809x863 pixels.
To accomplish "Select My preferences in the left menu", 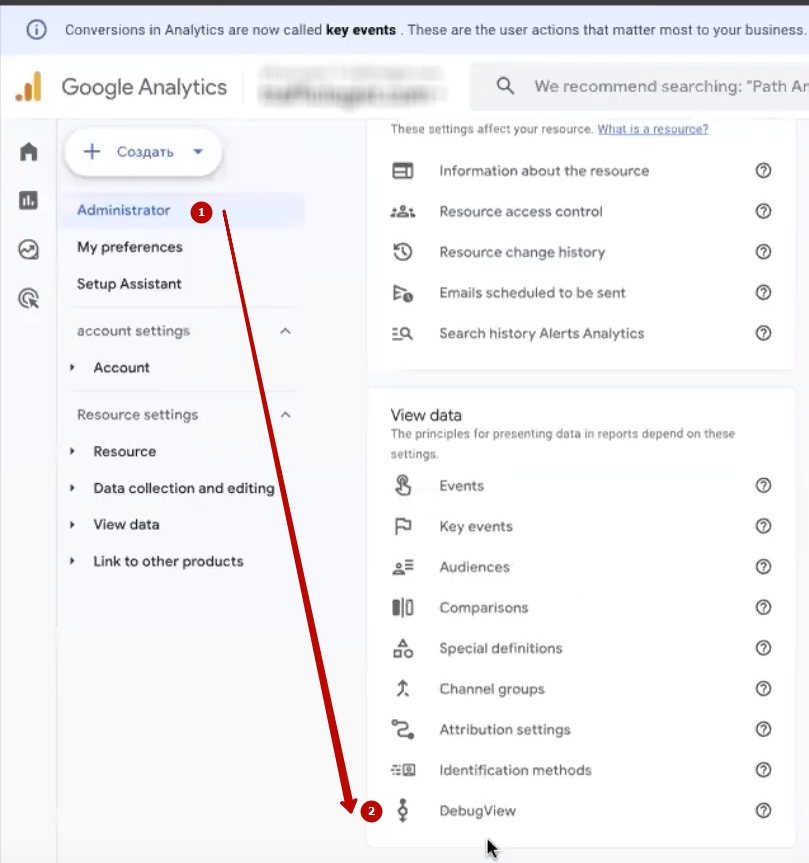I will [x=130, y=247].
